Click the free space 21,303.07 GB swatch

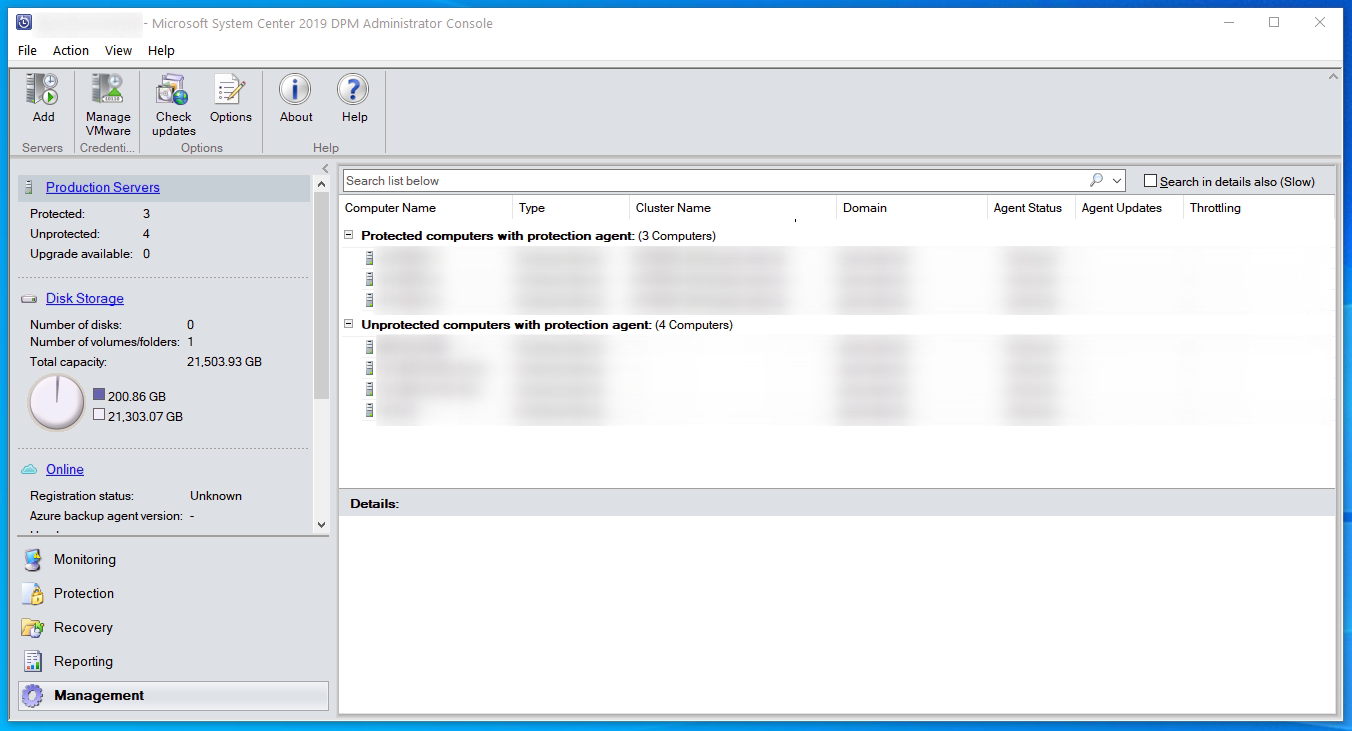pyautogui.click(x=98, y=414)
